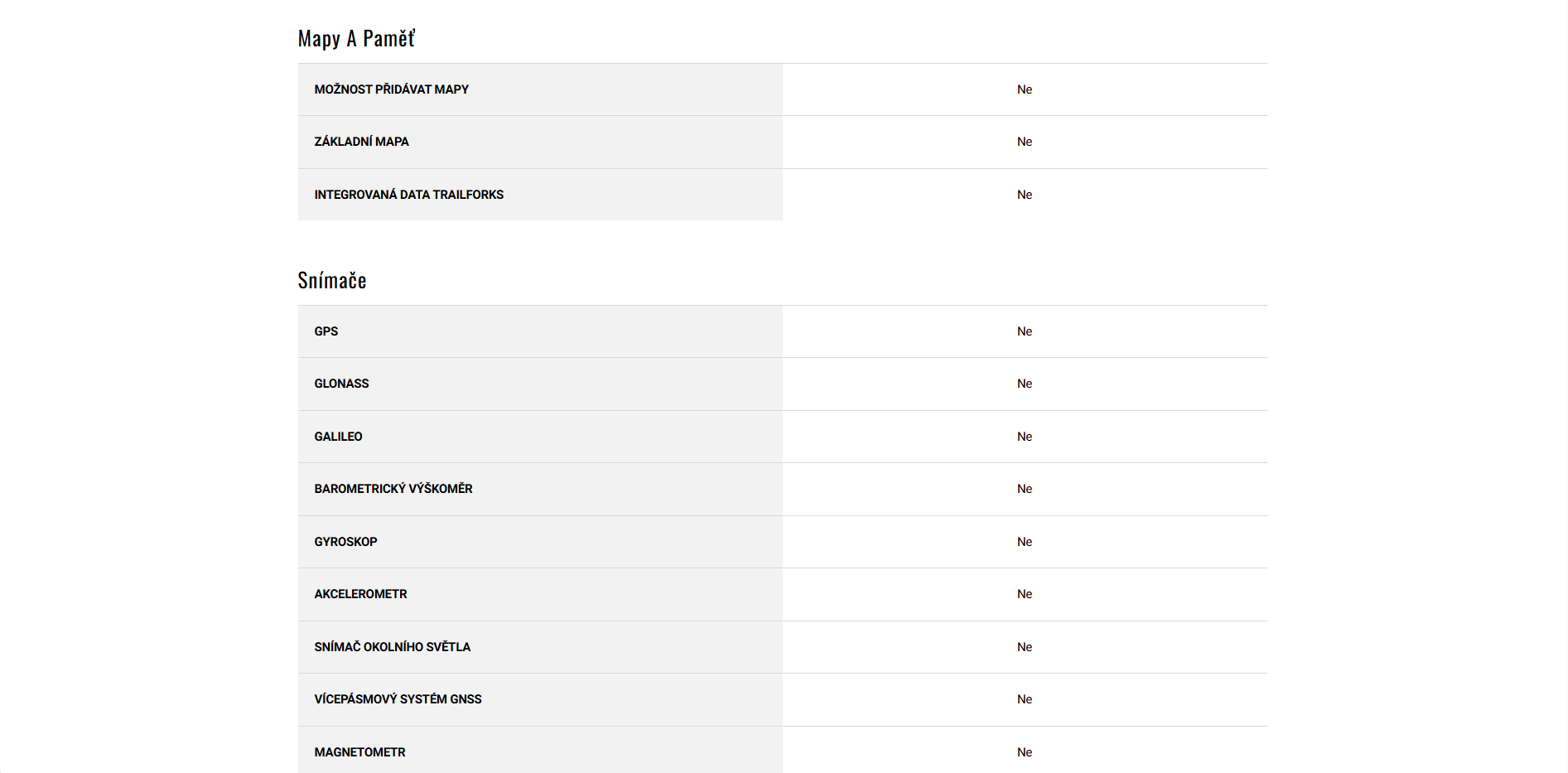Select the Snímač okolního světla label
The image size is (1568, 773).
(392, 647)
